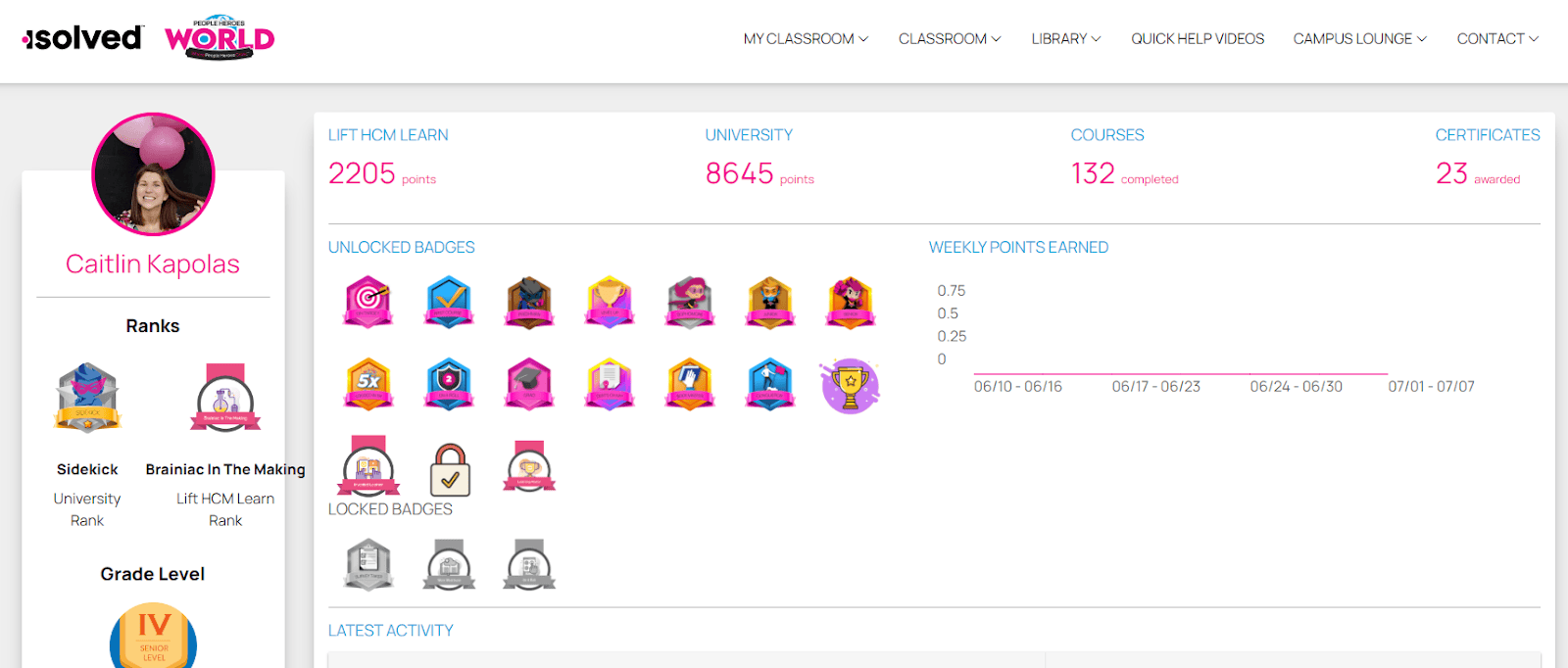
Task: Select the Invested Learner round badge
Action: 368,466
